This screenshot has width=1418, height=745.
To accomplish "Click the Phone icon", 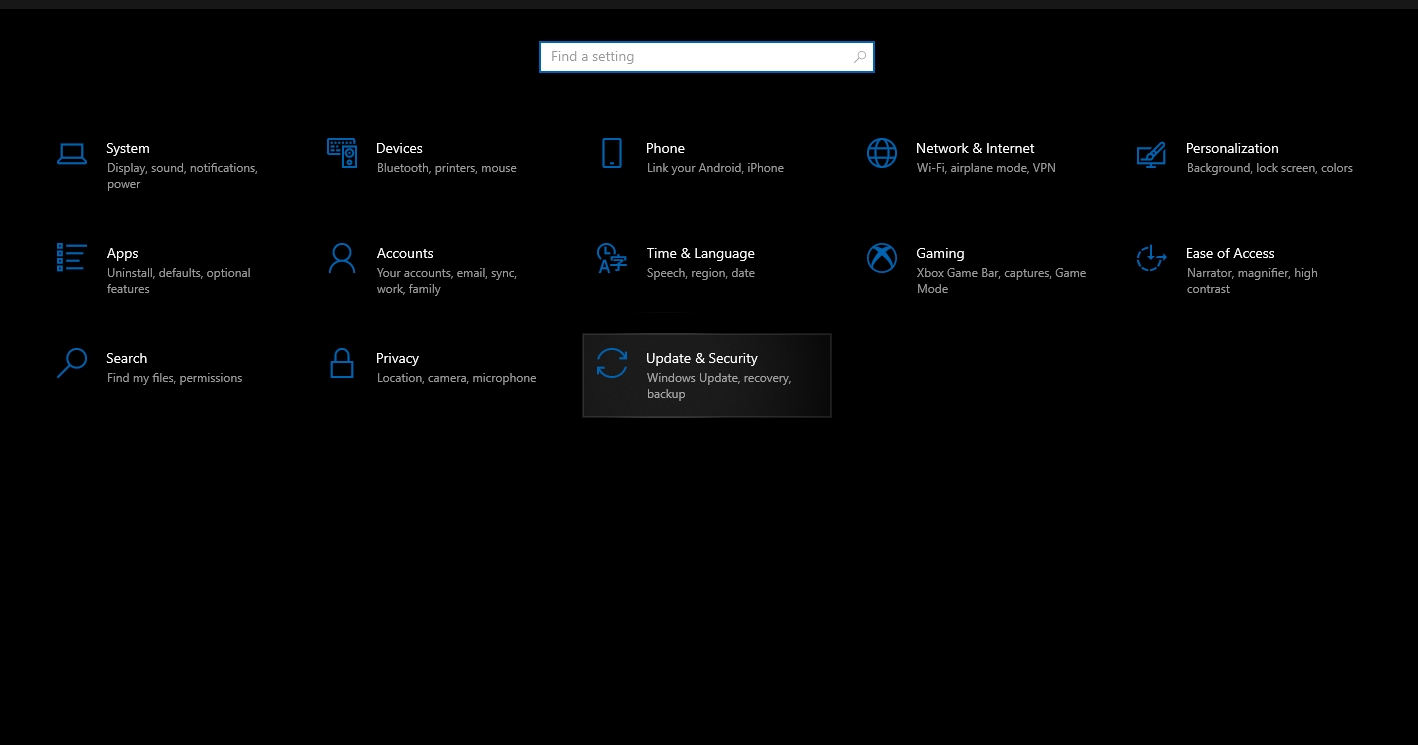I will click(x=612, y=153).
